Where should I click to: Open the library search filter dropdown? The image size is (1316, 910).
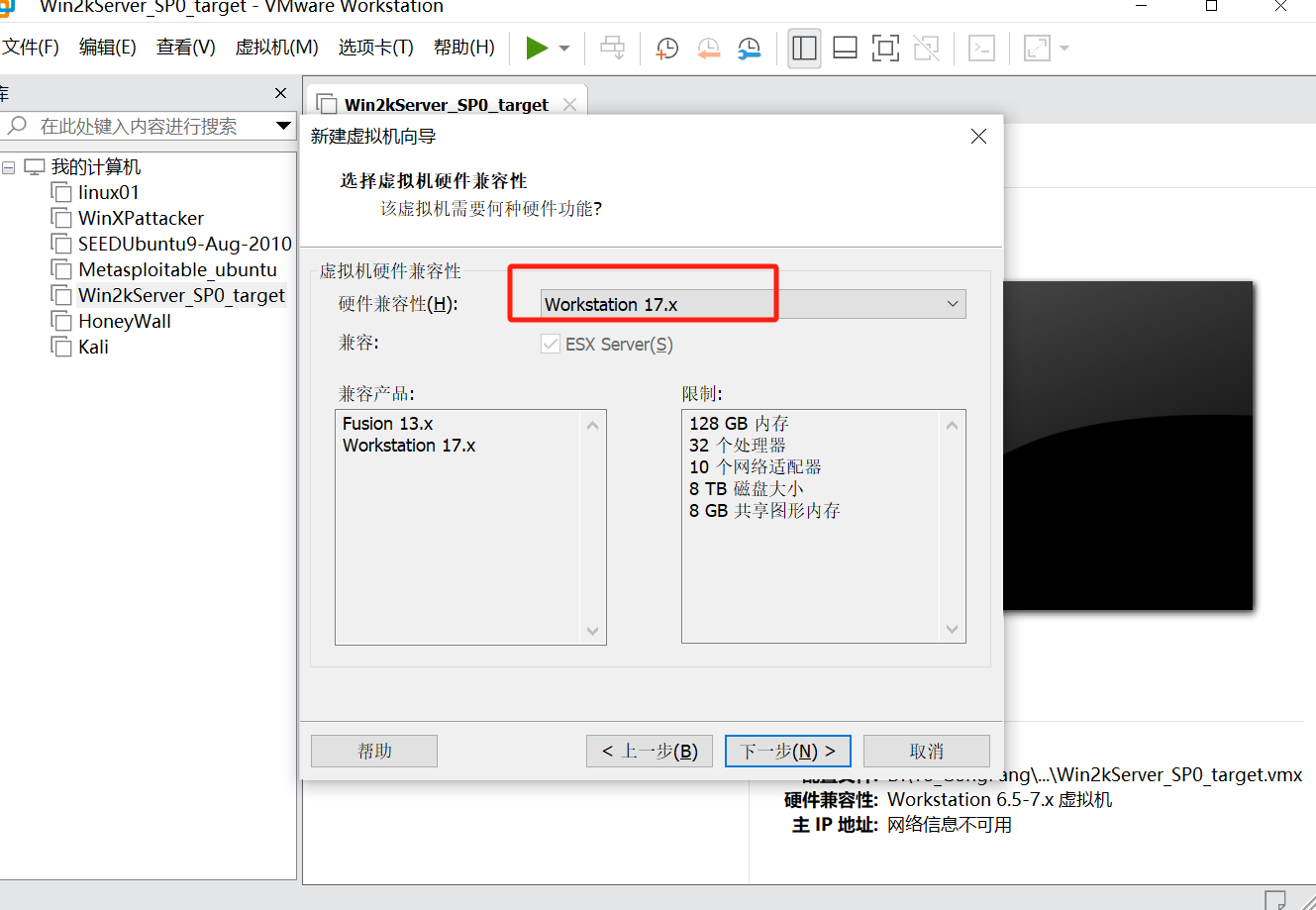coord(283,126)
